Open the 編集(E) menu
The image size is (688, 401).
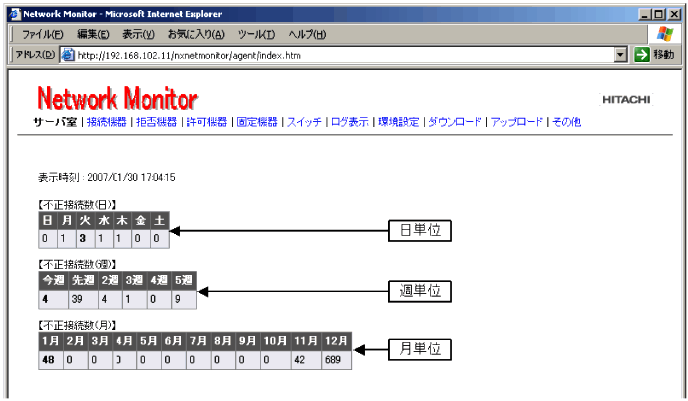coord(93,34)
